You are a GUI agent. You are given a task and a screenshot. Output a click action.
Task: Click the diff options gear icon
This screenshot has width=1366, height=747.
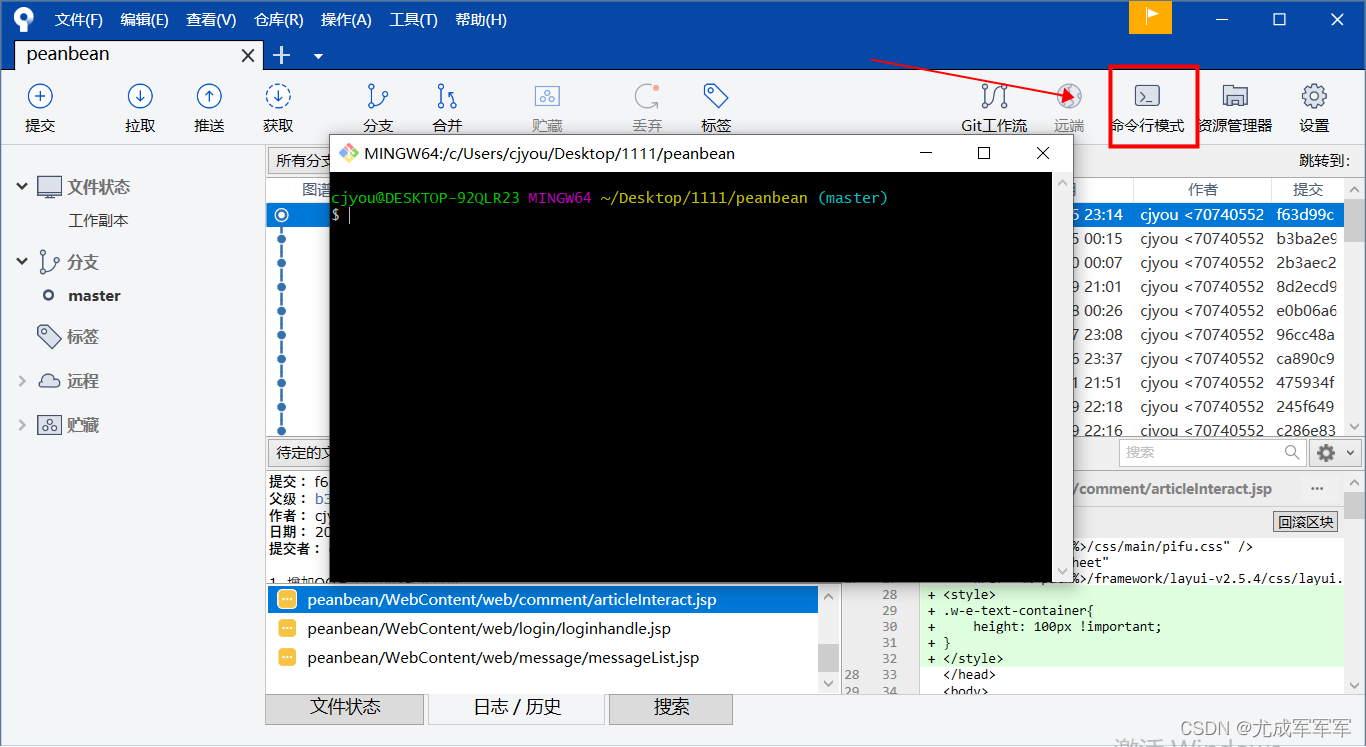point(1326,453)
